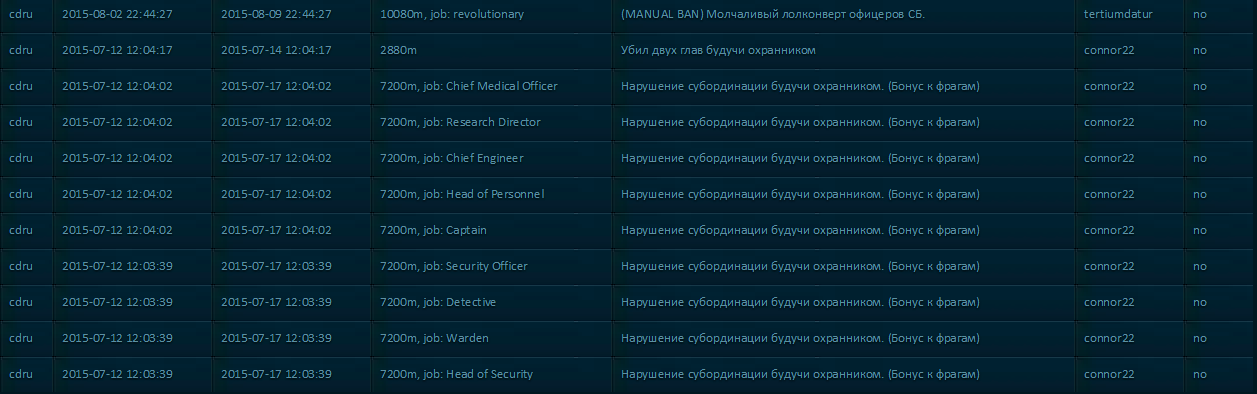Select ban date 2015-08-02 22:44:27
The height and width of the screenshot is (394, 1257).
117,14
